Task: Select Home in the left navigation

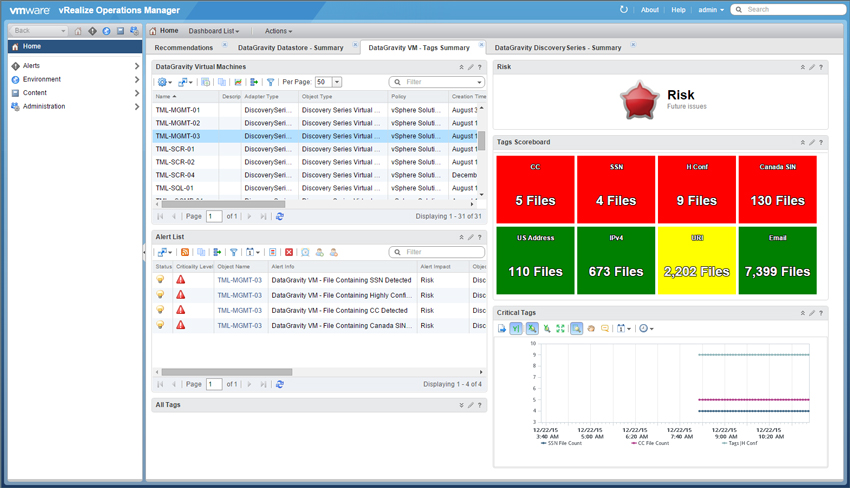Action: coord(75,47)
